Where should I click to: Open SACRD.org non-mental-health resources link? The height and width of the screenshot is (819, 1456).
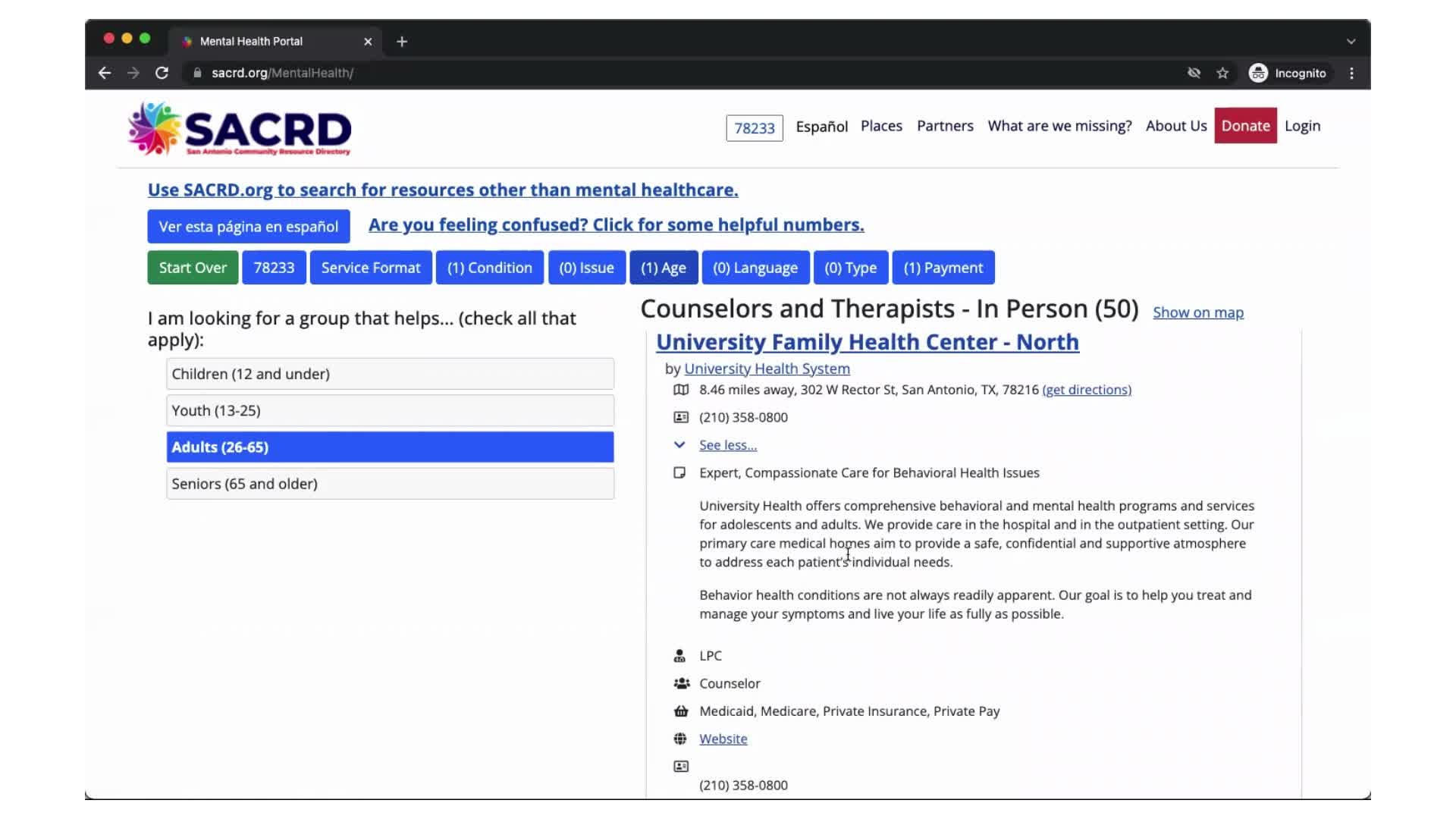[443, 190]
